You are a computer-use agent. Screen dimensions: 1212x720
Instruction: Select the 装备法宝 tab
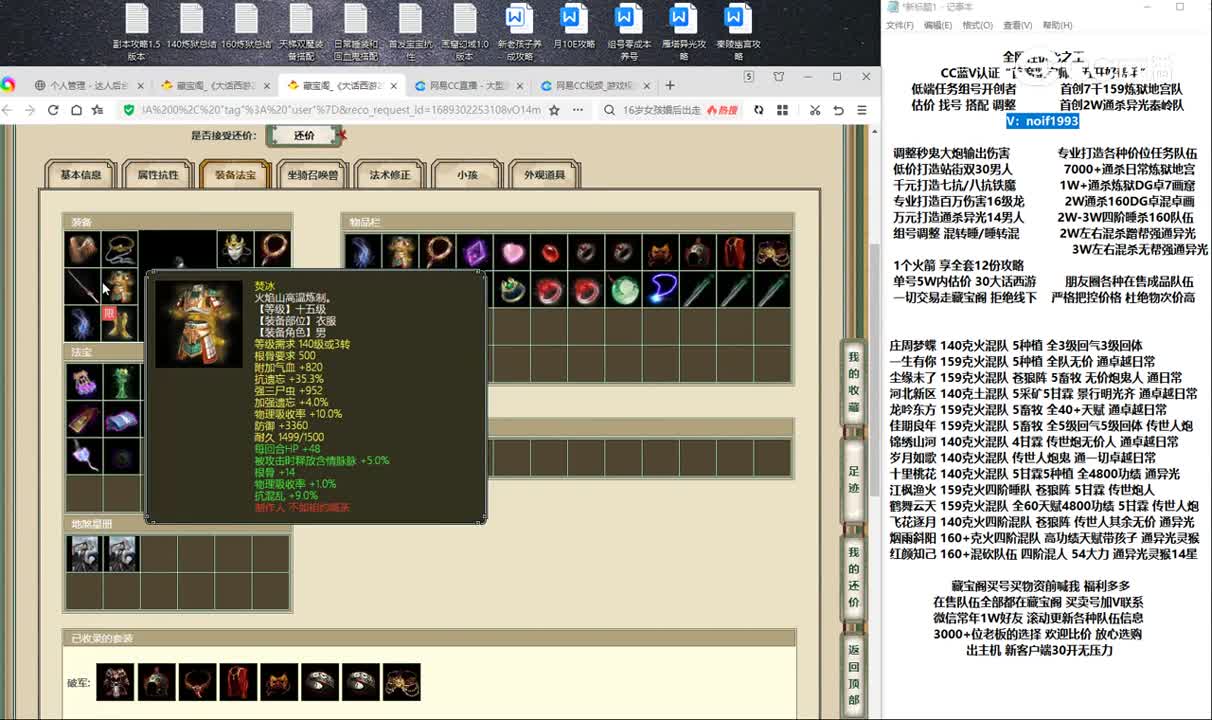235,175
